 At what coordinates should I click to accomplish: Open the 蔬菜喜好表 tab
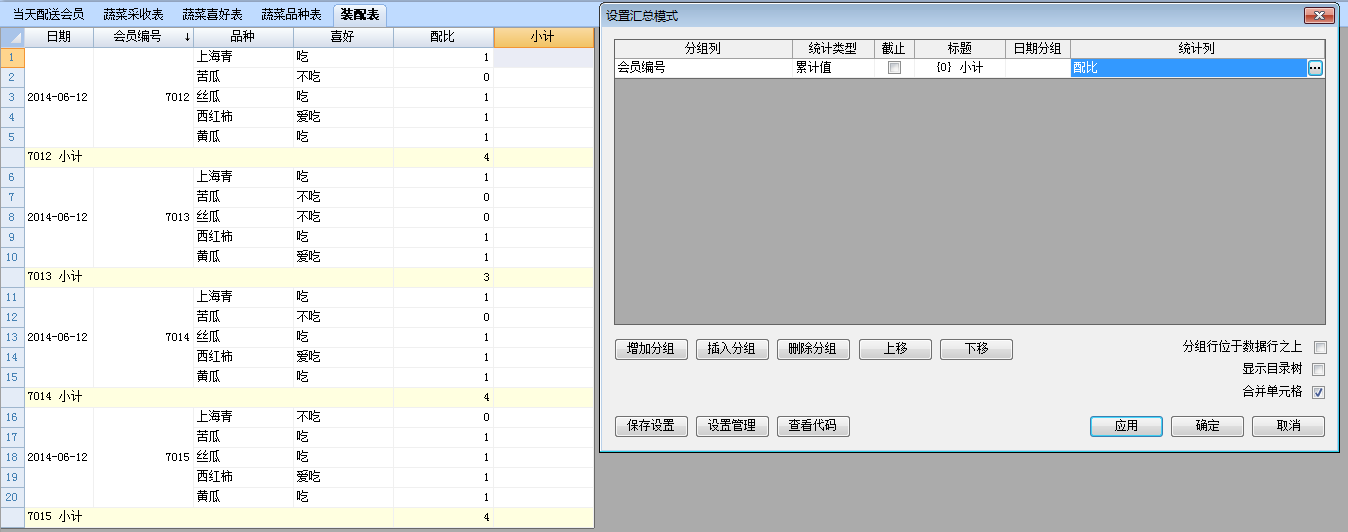tap(212, 15)
